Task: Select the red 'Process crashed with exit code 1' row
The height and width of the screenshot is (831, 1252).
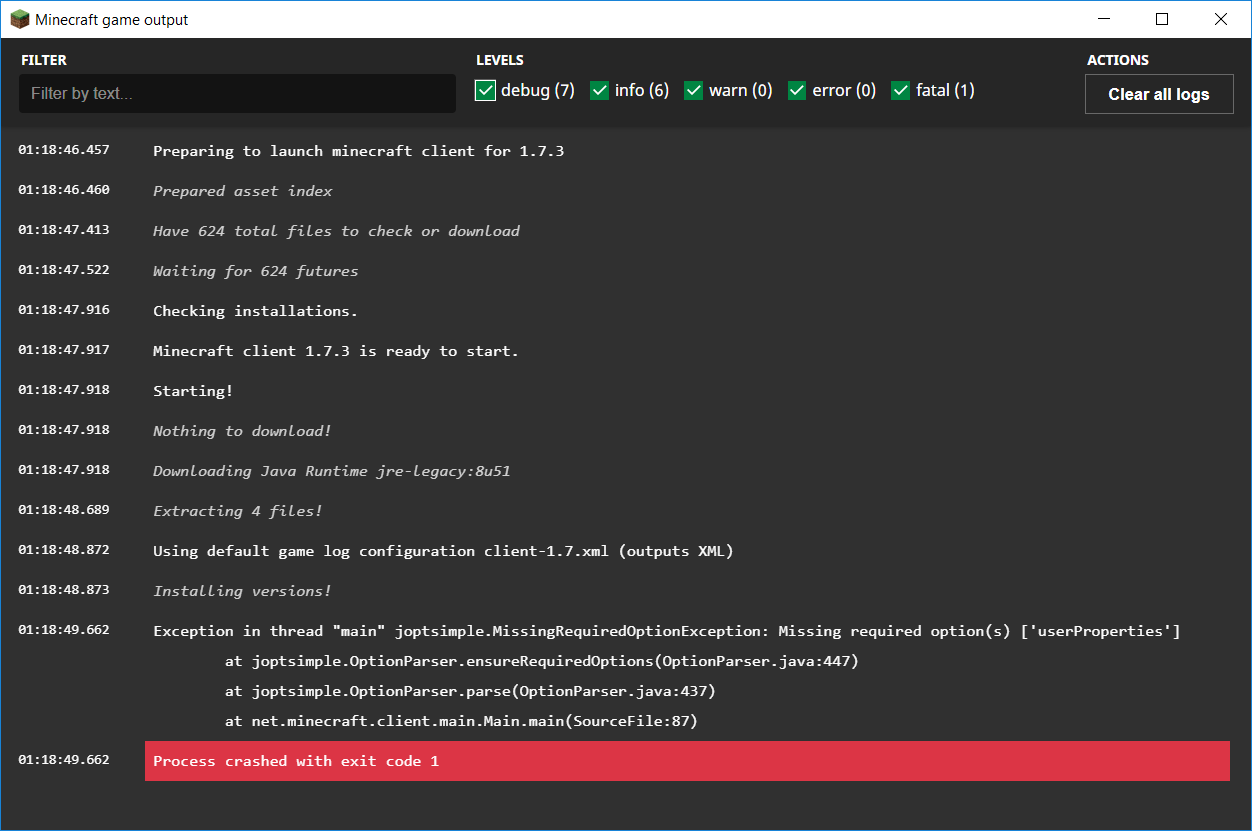Action: [687, 761]
